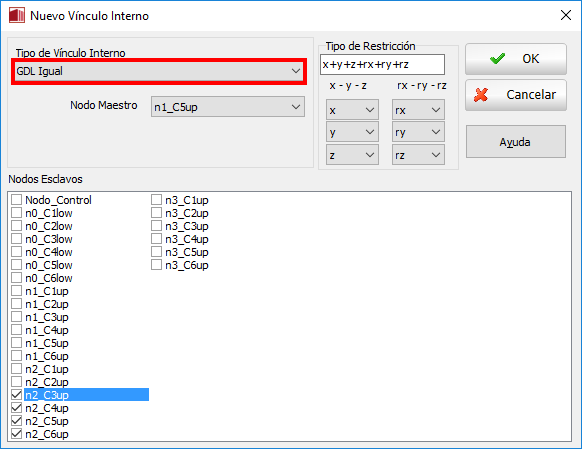Select the n3_C6up checkbox
The height and width of the screenshot is (449, 582).
156,265
